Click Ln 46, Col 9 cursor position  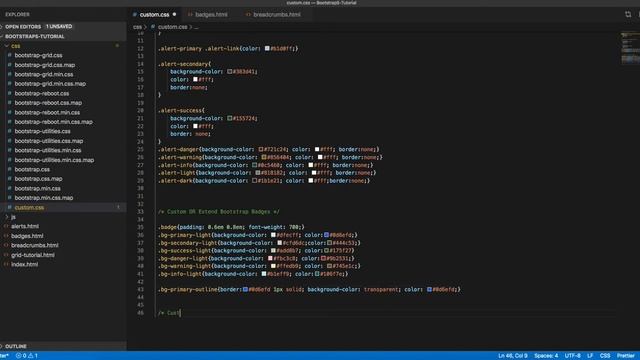[513, 356]
